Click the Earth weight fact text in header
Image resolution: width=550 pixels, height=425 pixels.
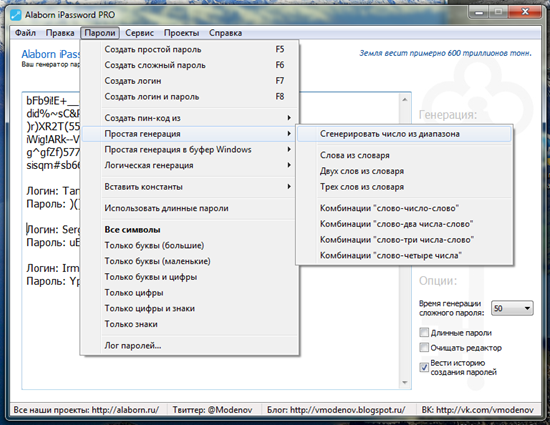pyautogui.click(x=445, y=53)
